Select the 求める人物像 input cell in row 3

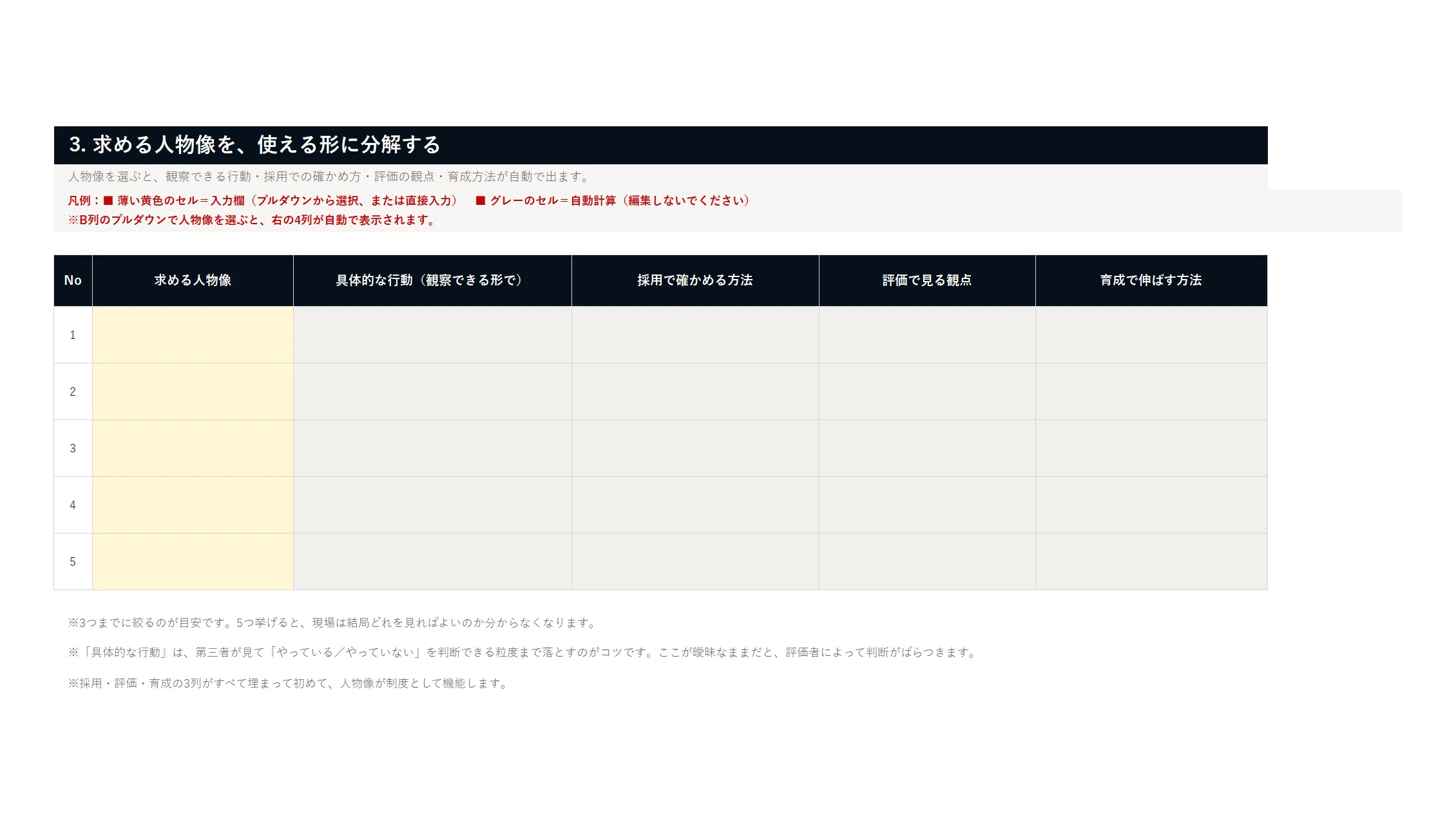193,448
